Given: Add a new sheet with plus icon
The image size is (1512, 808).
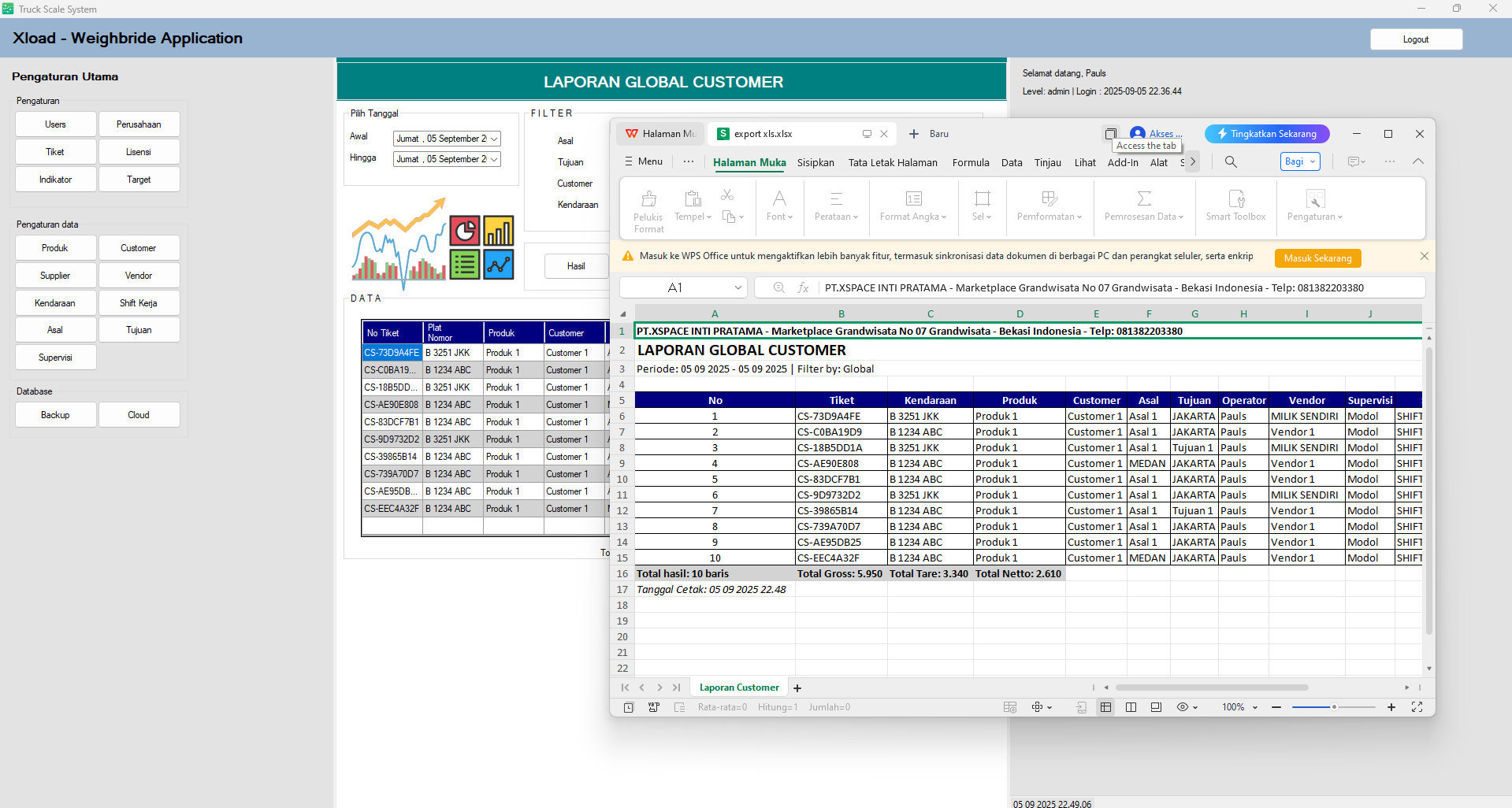Looking at the screenshot, I should 797,688.
